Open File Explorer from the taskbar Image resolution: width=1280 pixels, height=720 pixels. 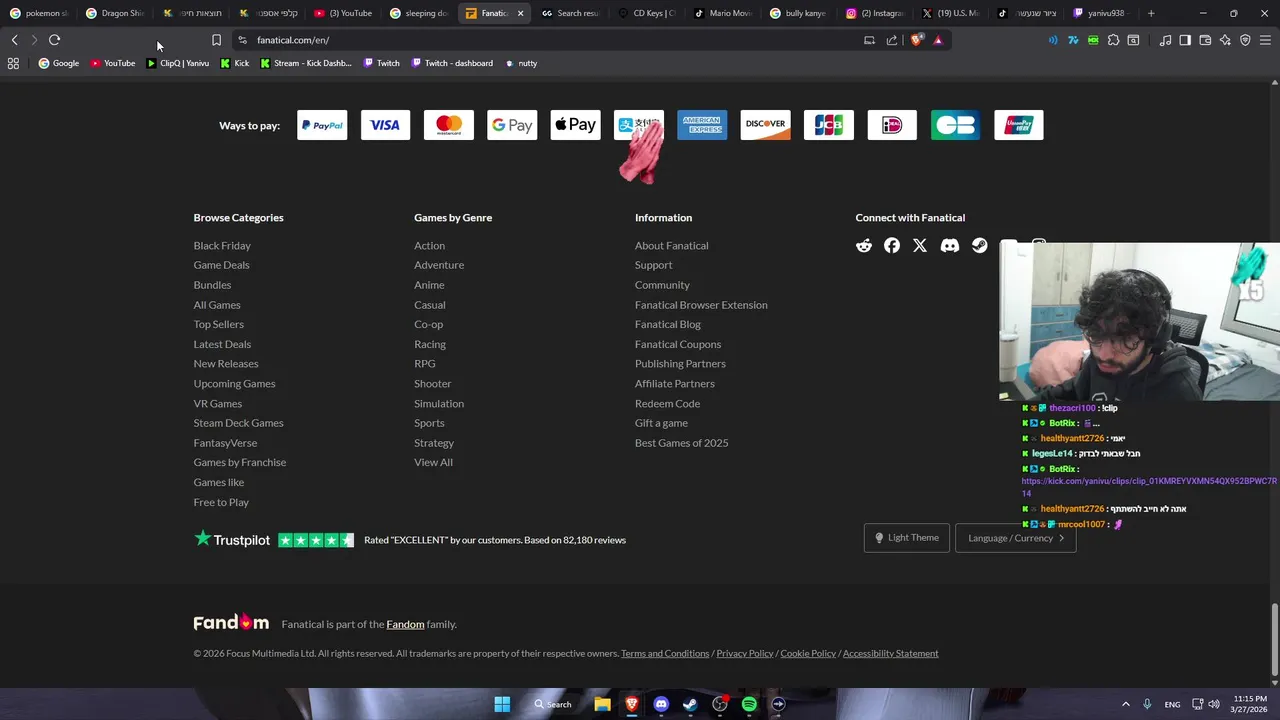coord(602,704)
